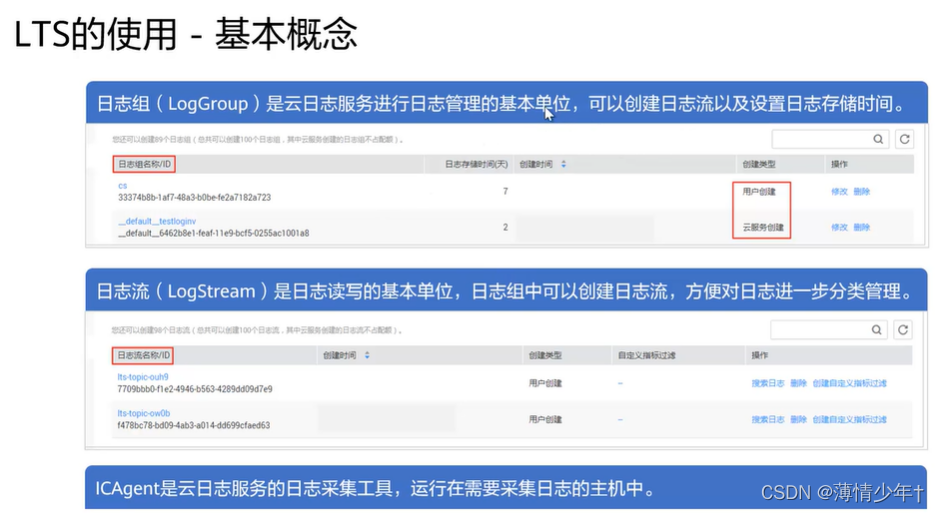Click 删除 for lts-topic-ouh9 stream
This screenshot has height=513, width=940.
click(x=799, y=384)
